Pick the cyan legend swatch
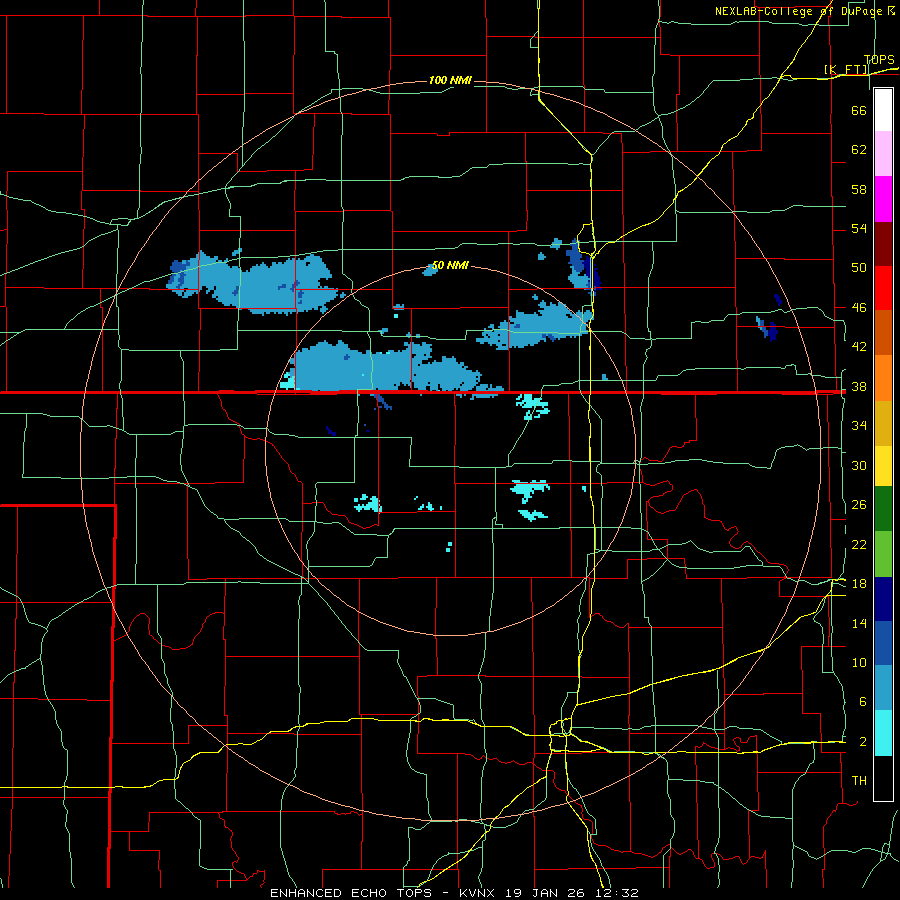Screen dimensions: 900x900 point(883,733)
